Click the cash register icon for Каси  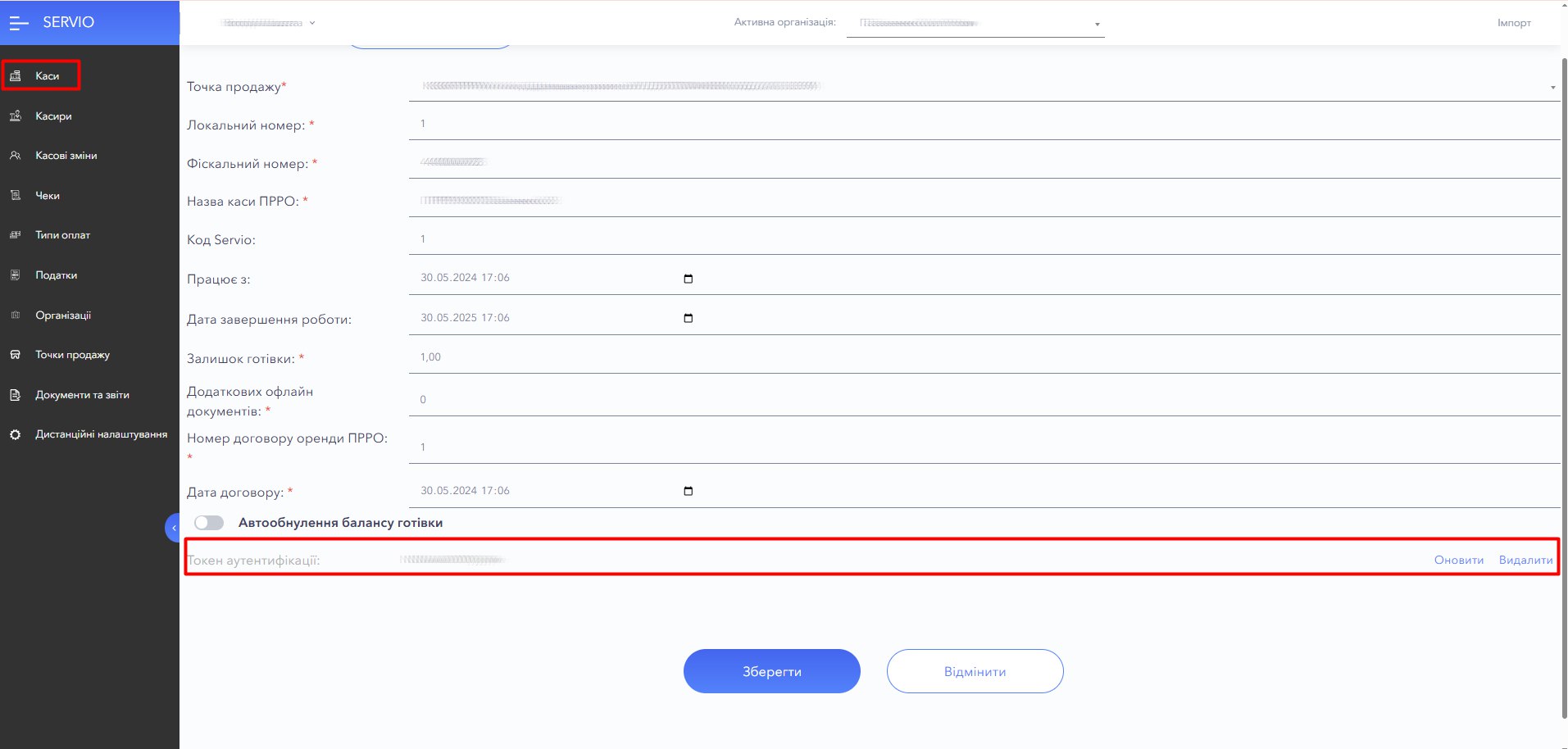point(15,75)
